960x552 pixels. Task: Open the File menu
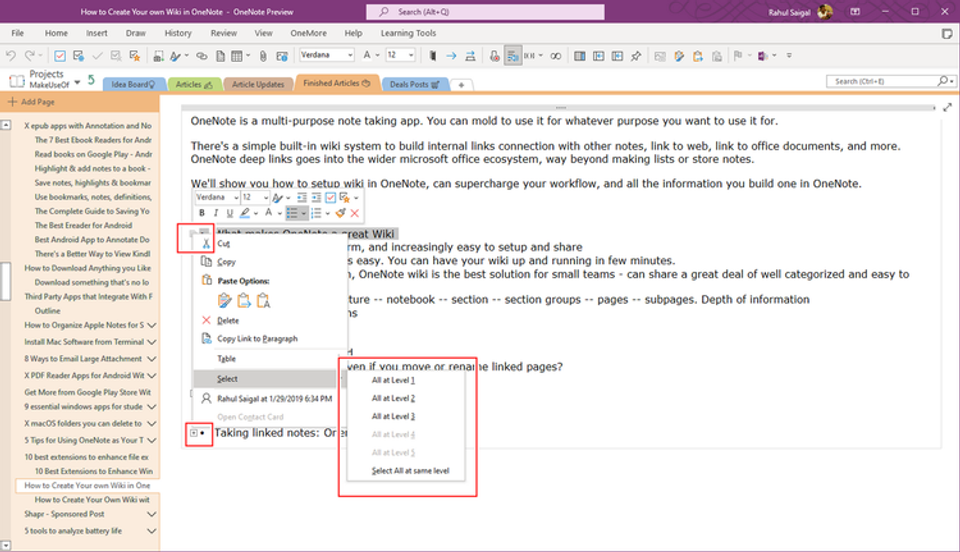pos(18,33)
